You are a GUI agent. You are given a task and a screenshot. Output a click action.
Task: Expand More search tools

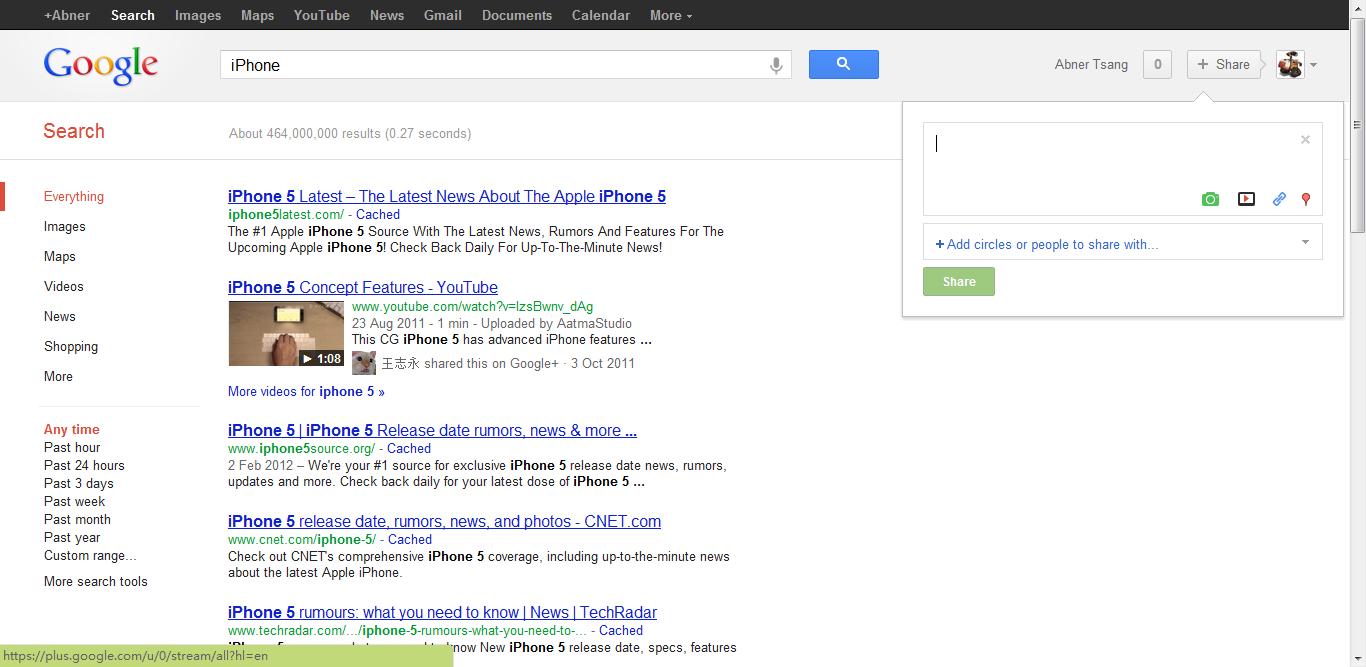point(96,581)
